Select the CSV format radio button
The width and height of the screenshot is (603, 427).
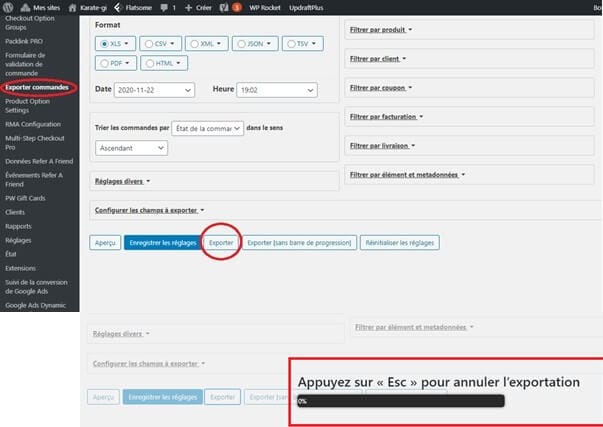tap(149, 44)
